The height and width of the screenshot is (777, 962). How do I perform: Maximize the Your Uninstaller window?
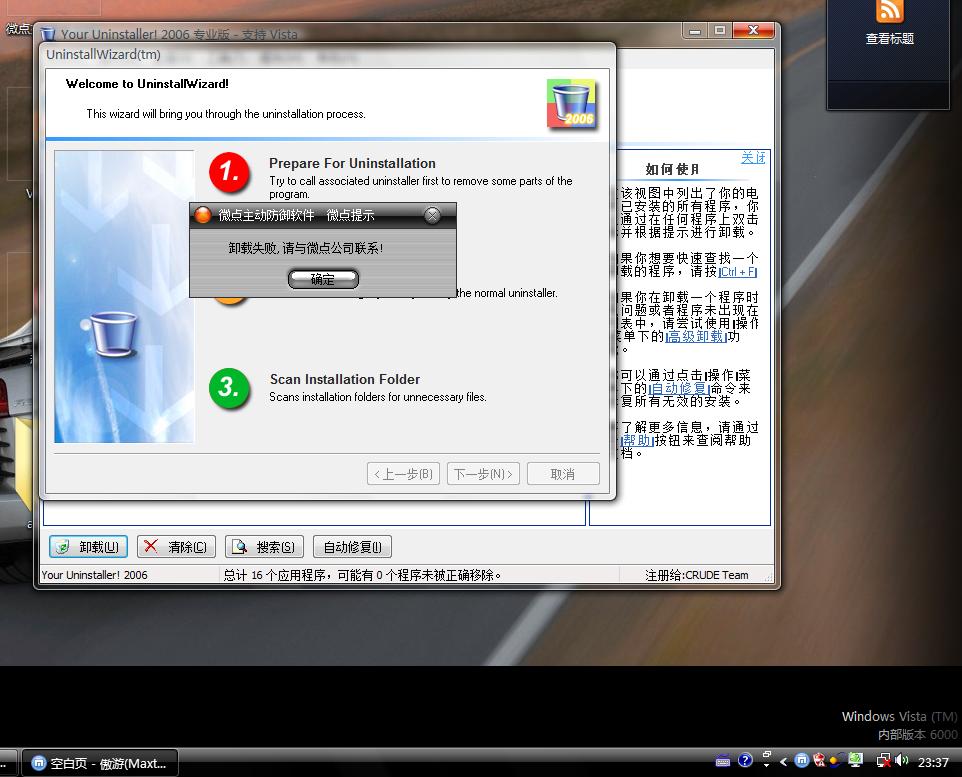720,31
